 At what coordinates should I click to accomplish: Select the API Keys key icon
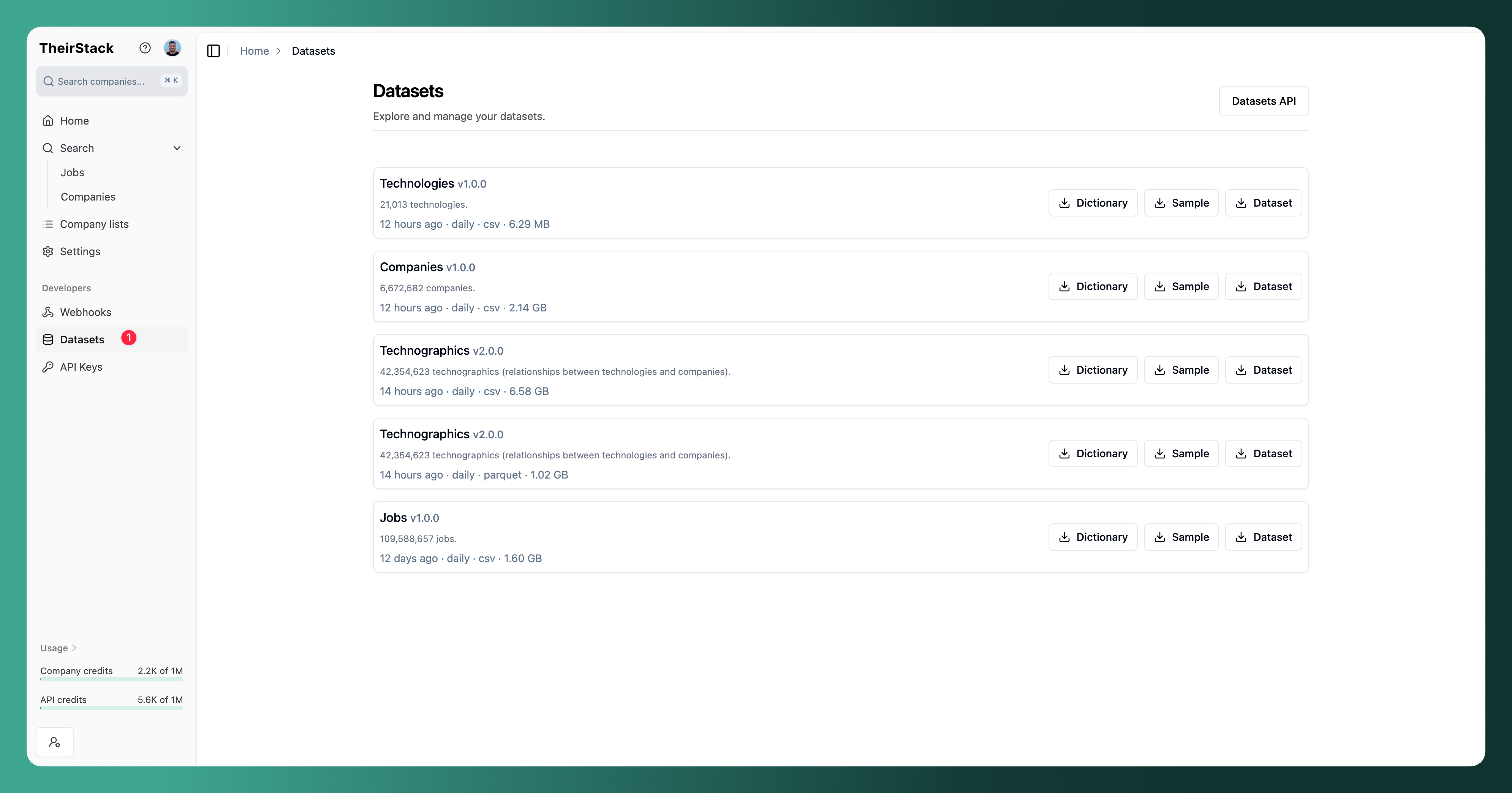tap(47, 366)
